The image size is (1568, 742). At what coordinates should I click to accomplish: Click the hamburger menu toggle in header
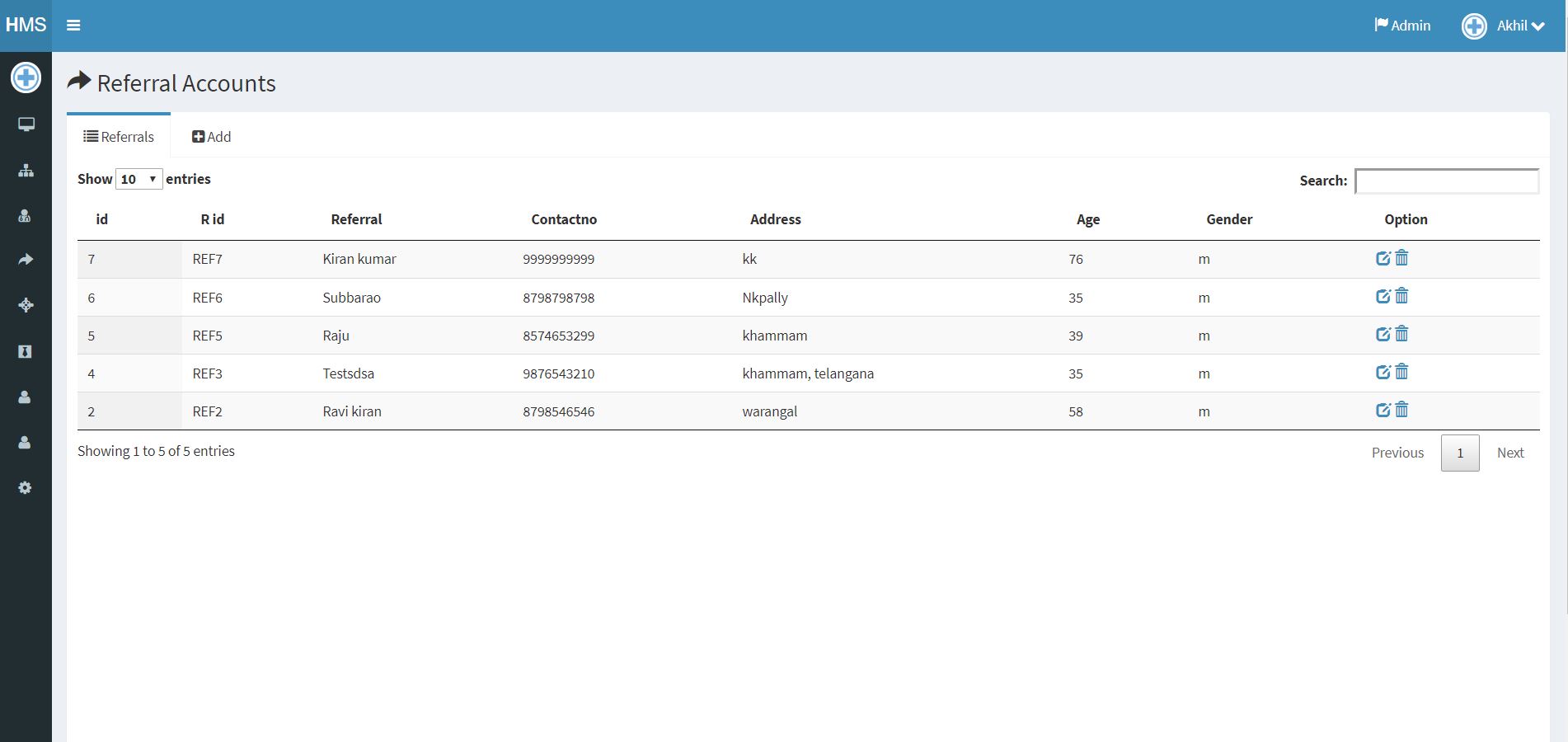pos(73,26)
